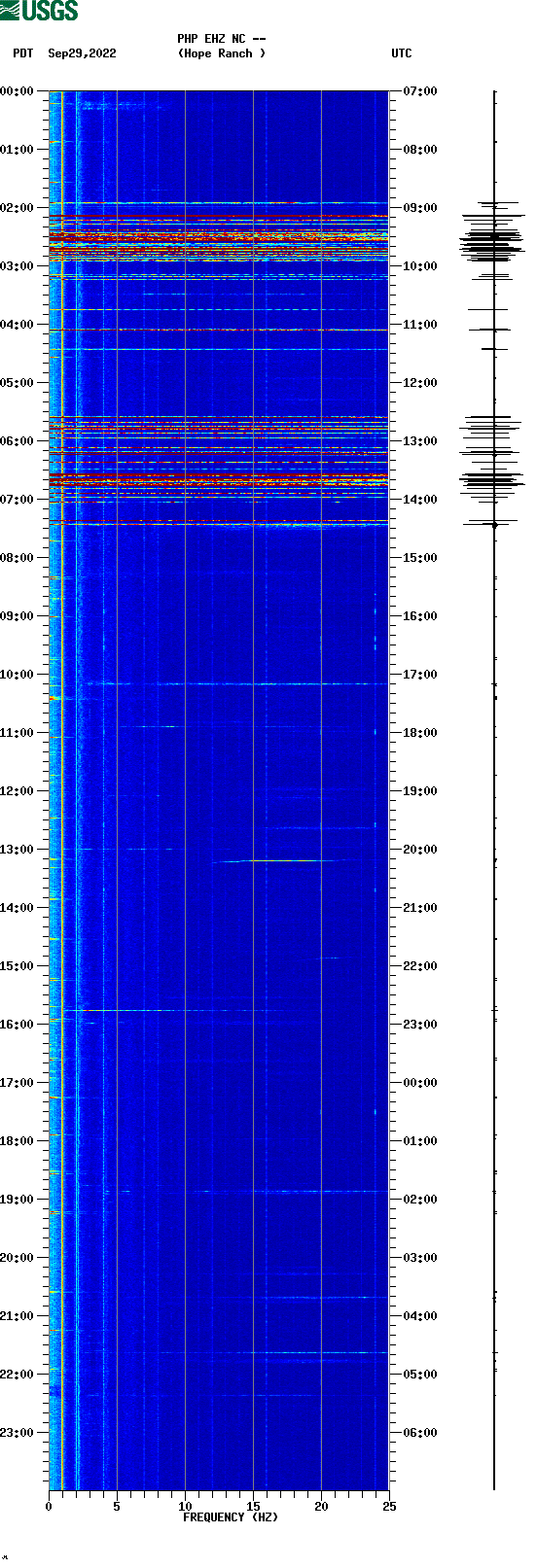Click the frequency axis tick label 25
This screenshot has width=537, height=1568.
389,1507
